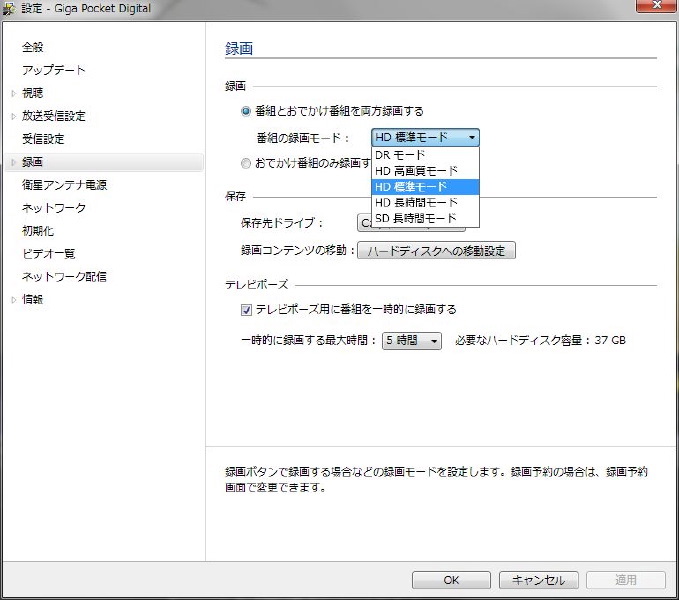679x600 pixels.
Task: Expand the 録画 tree node arrow
Action: coord(13,162)
